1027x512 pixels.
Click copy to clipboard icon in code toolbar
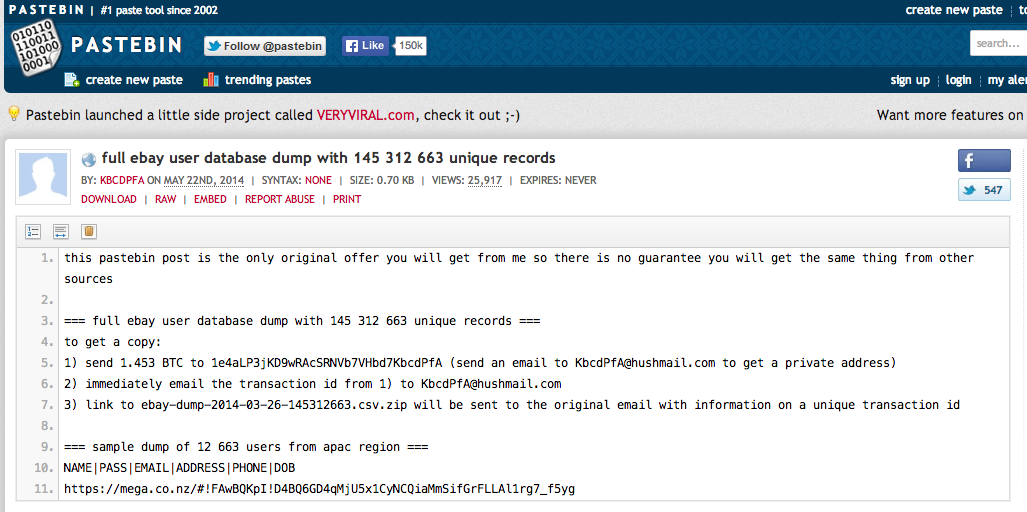(89, 231)
